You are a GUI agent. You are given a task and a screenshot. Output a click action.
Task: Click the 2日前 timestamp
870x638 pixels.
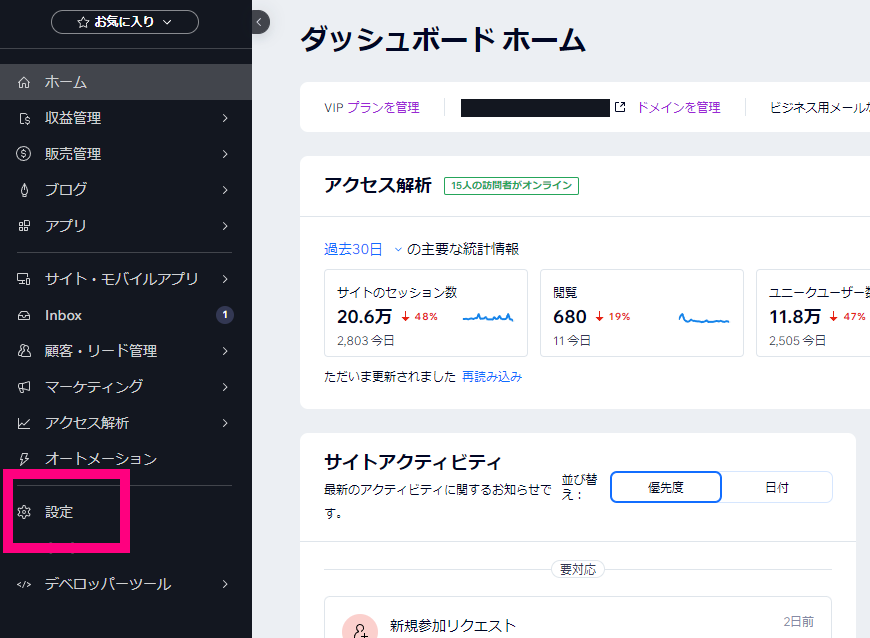click(x=798, y=622)
